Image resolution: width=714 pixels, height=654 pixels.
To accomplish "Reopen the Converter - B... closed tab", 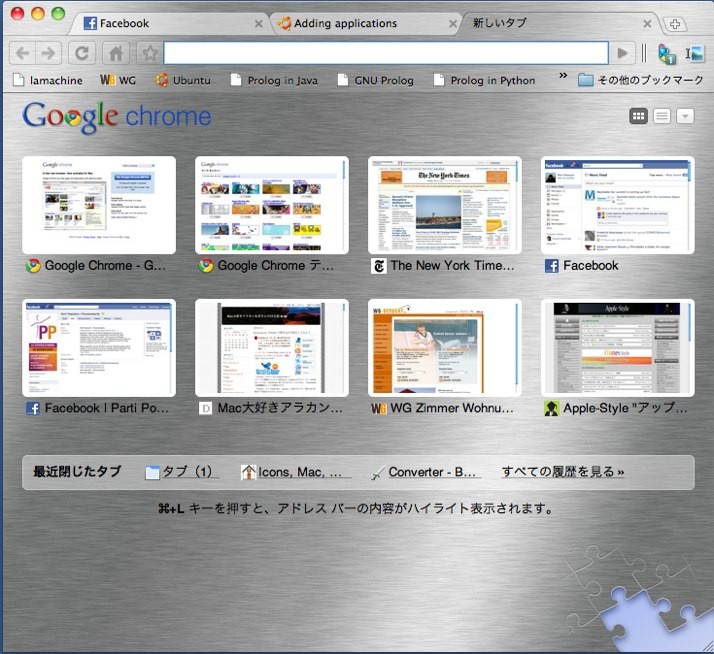I will [x=426, y=472].
